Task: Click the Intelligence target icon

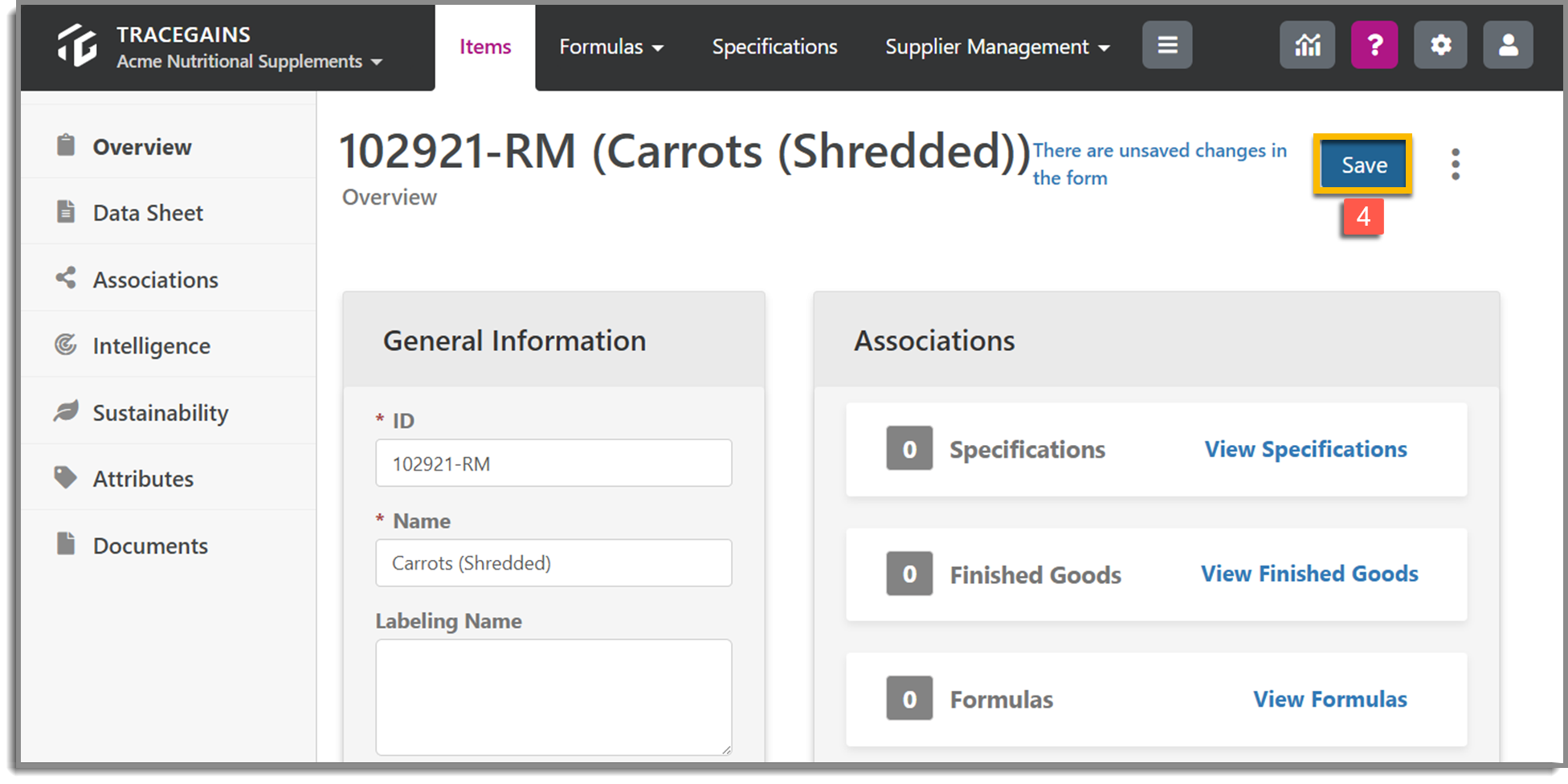Action: (66, 345)
